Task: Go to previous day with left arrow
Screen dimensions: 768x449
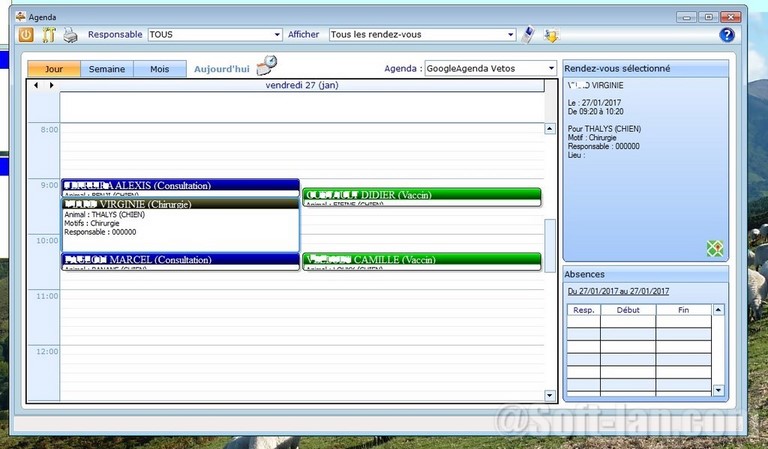Action: pos(37,86)
